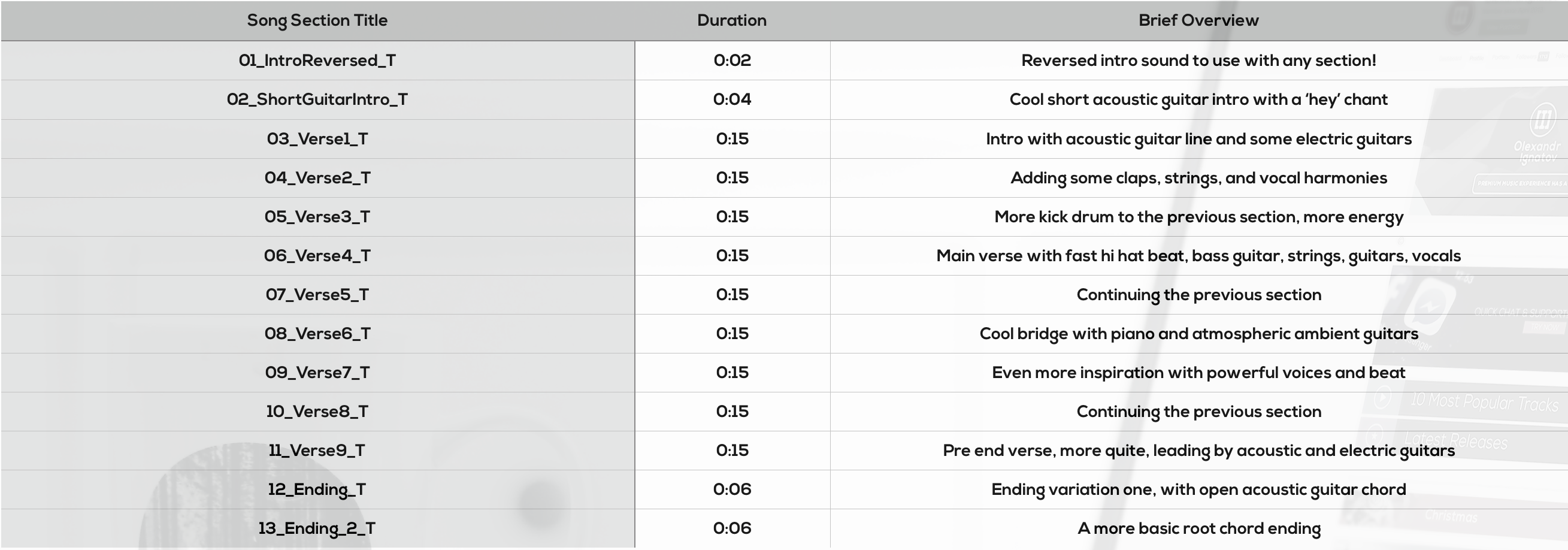Click the 0:06 duration in the 13_Ending_2_T row
Viewport: 1568px width, 550px height.
[732, 528]
